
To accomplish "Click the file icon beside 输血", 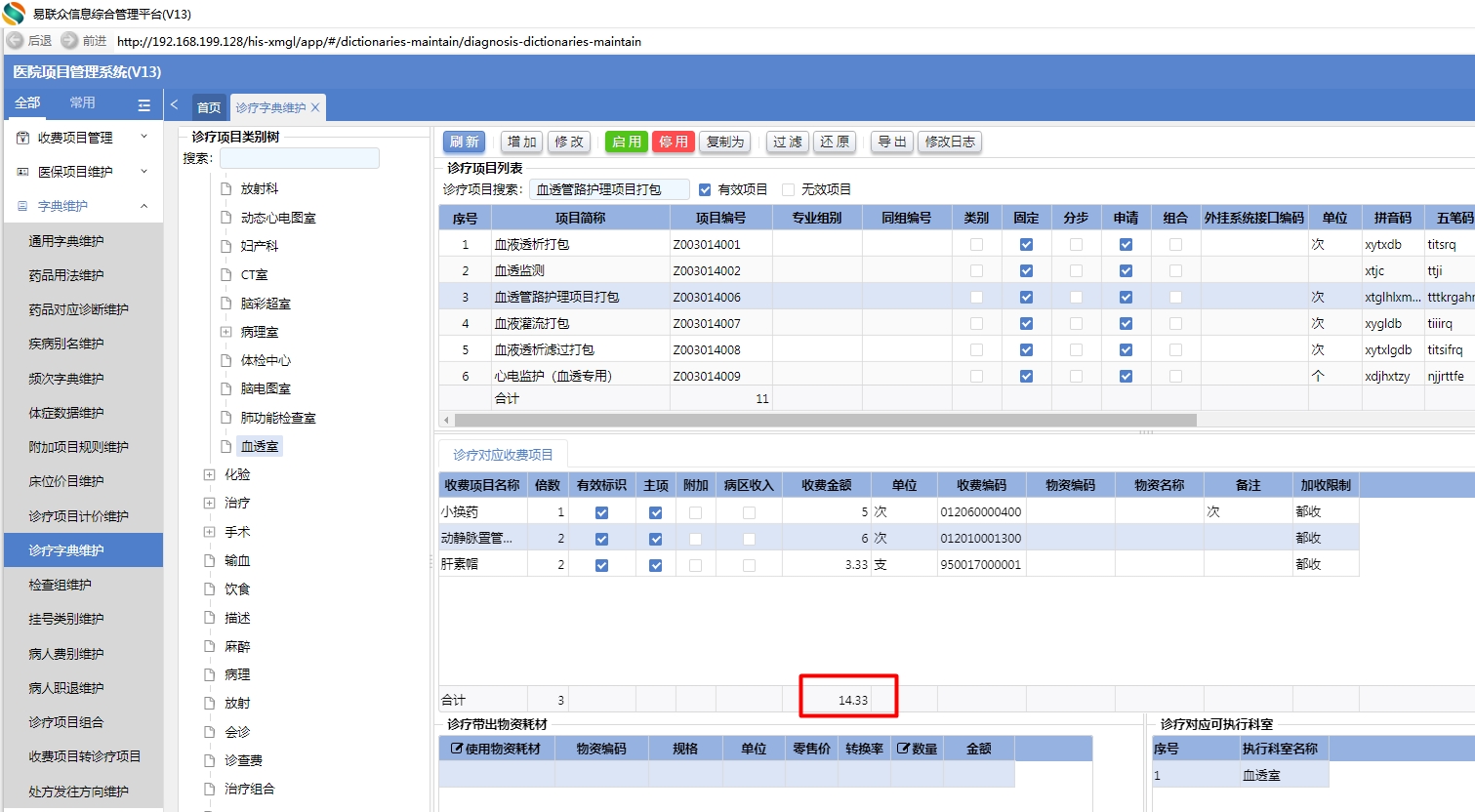I will tap(209, 560).
